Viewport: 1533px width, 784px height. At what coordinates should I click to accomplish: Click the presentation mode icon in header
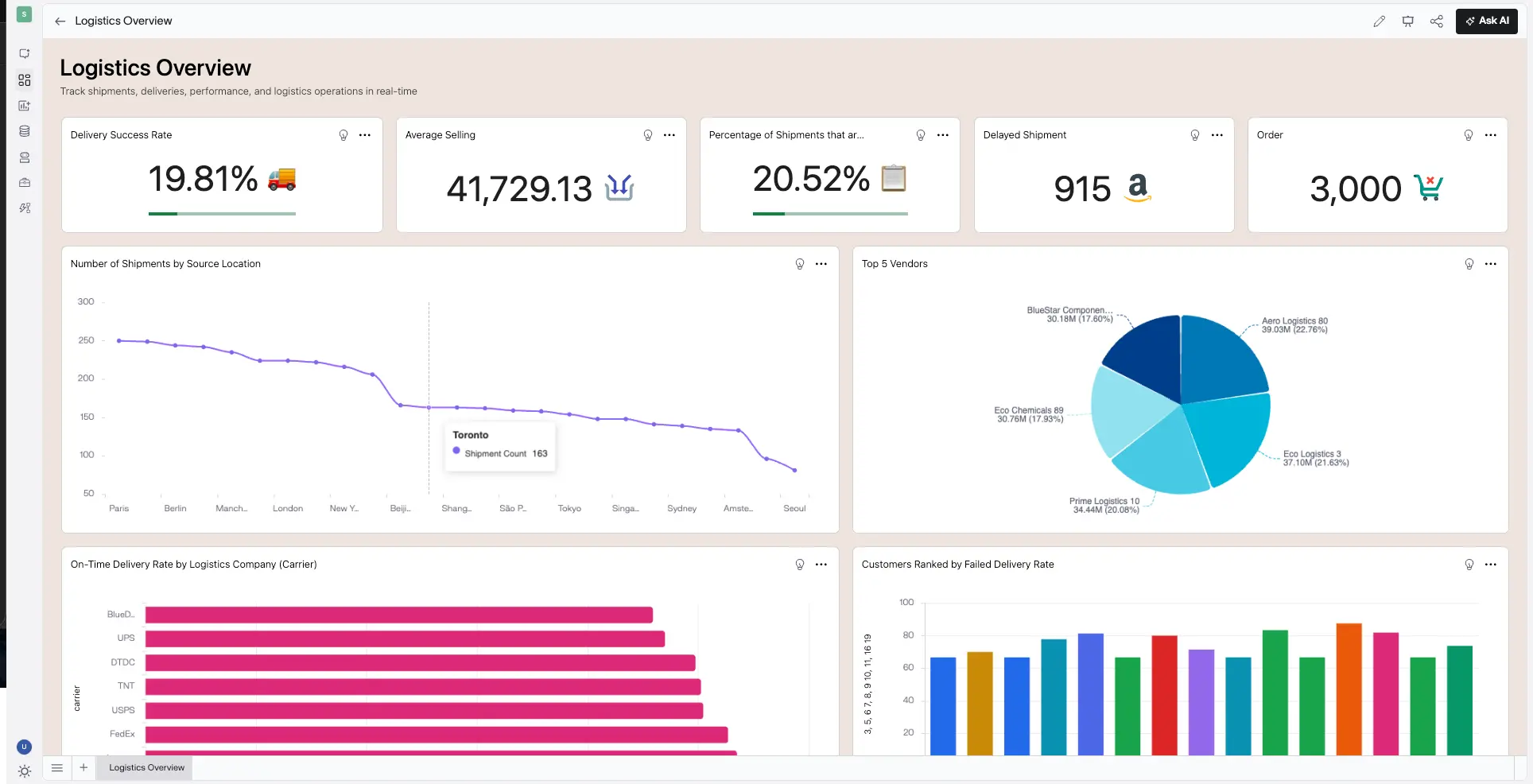tap(1407, 21)
